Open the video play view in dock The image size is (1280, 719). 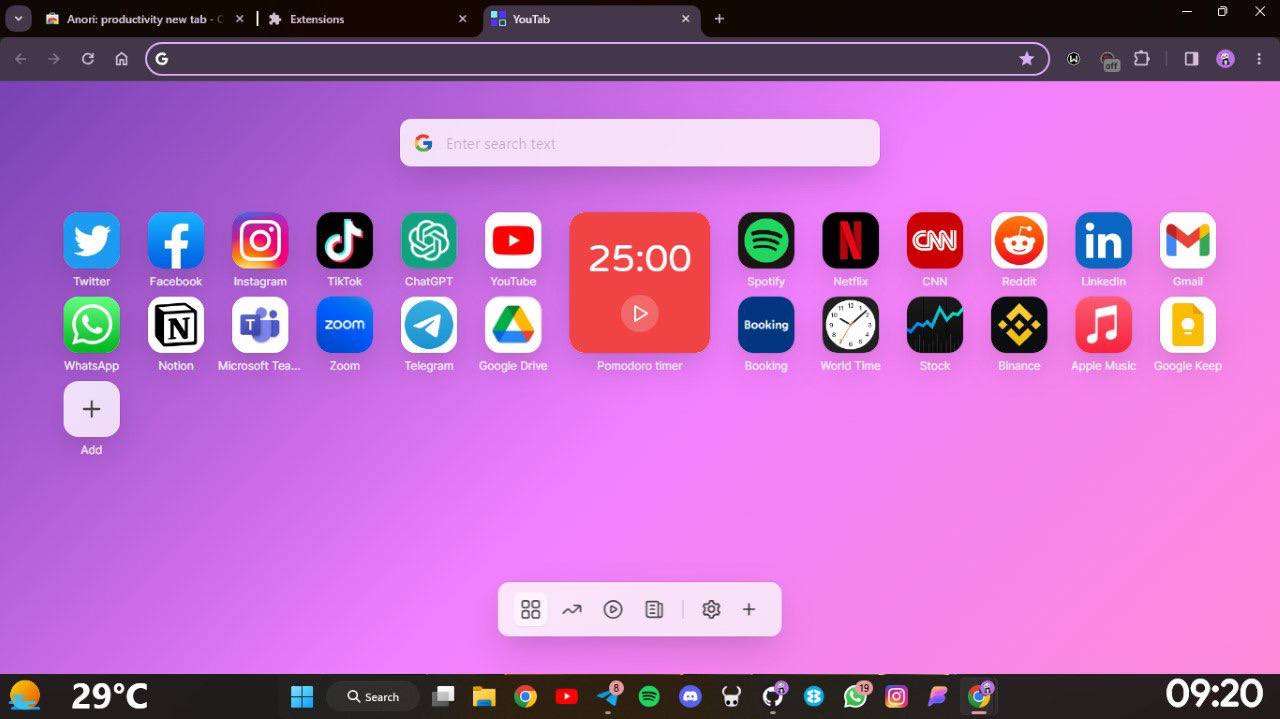click(x=613, y=609)
